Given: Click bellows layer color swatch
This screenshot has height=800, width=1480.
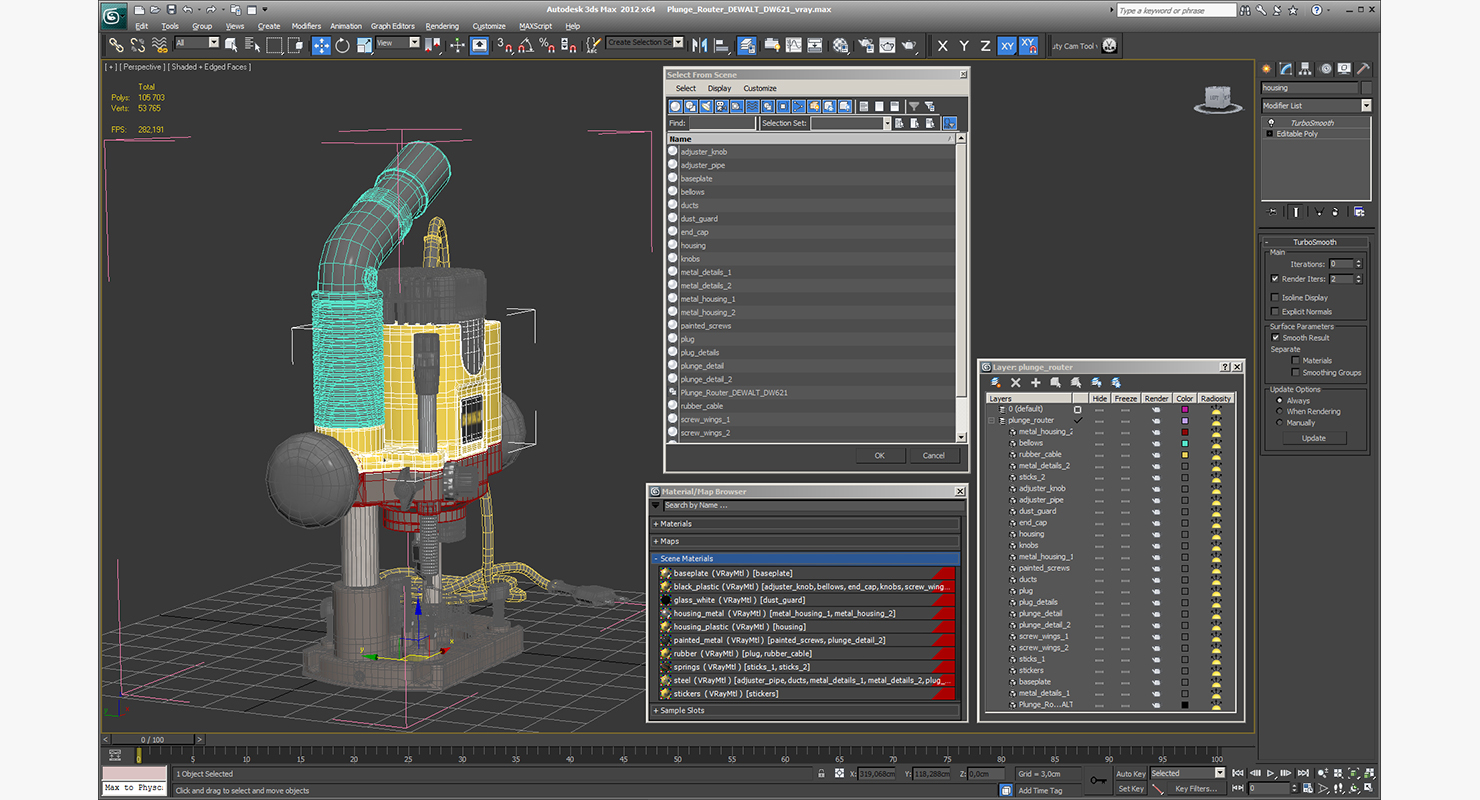Looking at the screenshot, I should point(1184,443).
